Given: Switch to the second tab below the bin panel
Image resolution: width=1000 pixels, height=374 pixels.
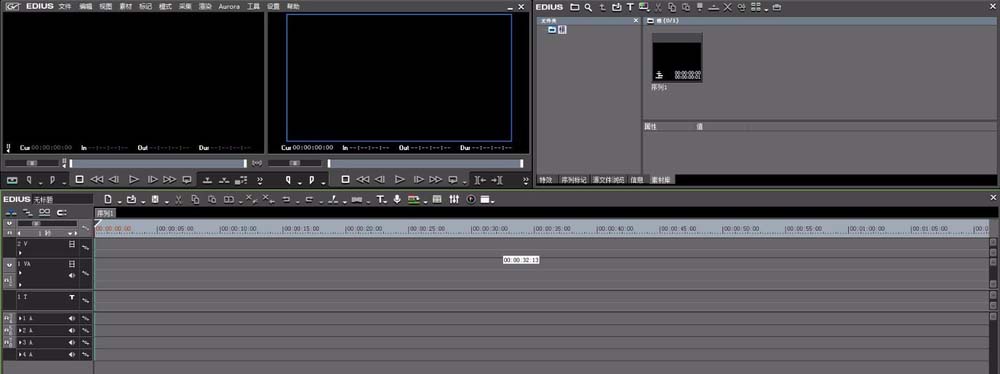Looking at the screenshot, I should tap(573, 180).
